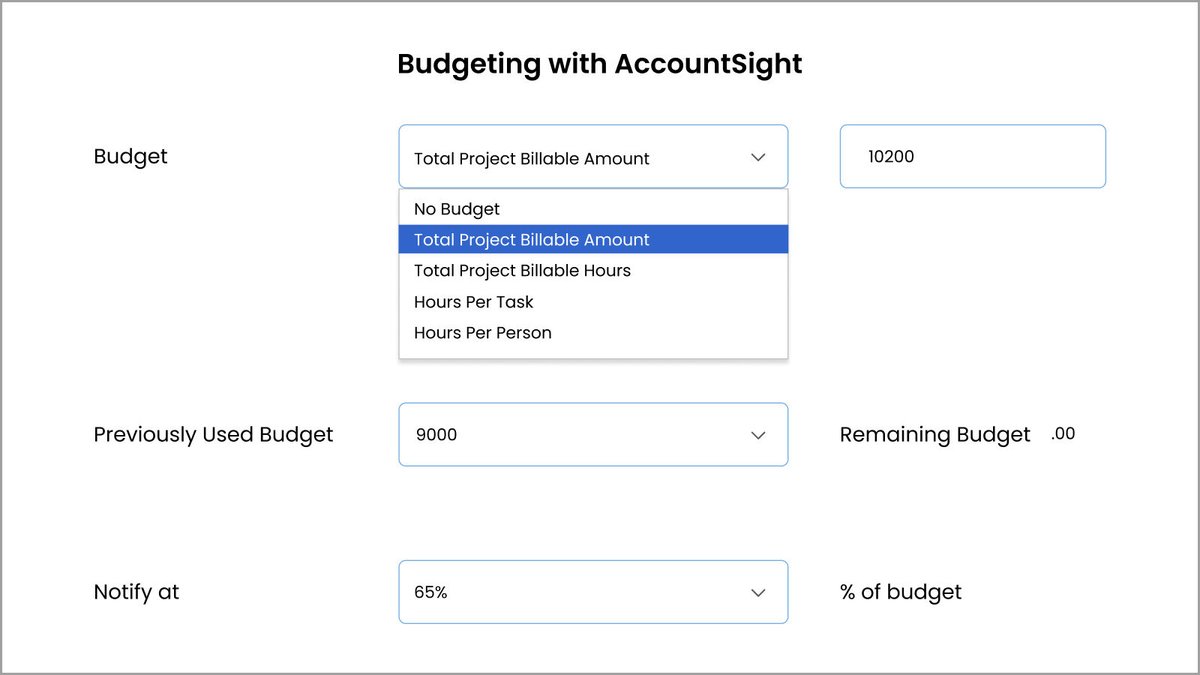
Task: Open the Previously Used Budget chevron arrow
Action: 758,435
